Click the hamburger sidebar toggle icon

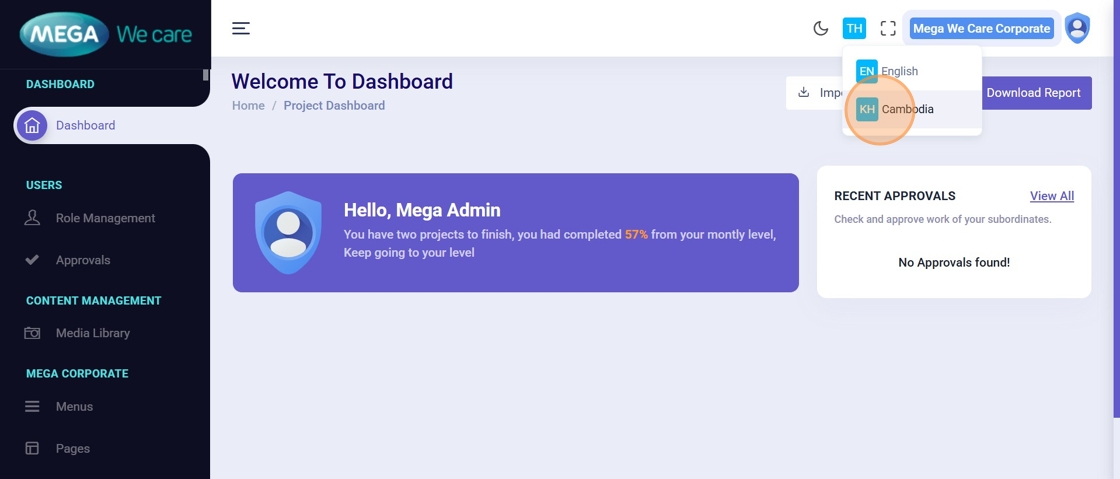[241, 28]
